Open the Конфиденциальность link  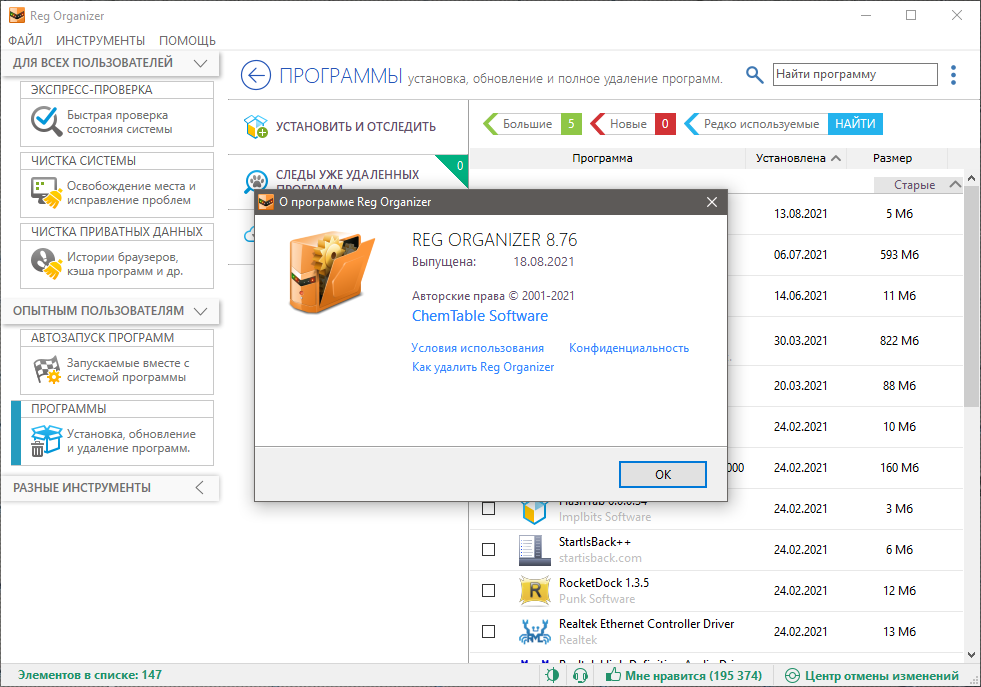(x=629, y=348)
